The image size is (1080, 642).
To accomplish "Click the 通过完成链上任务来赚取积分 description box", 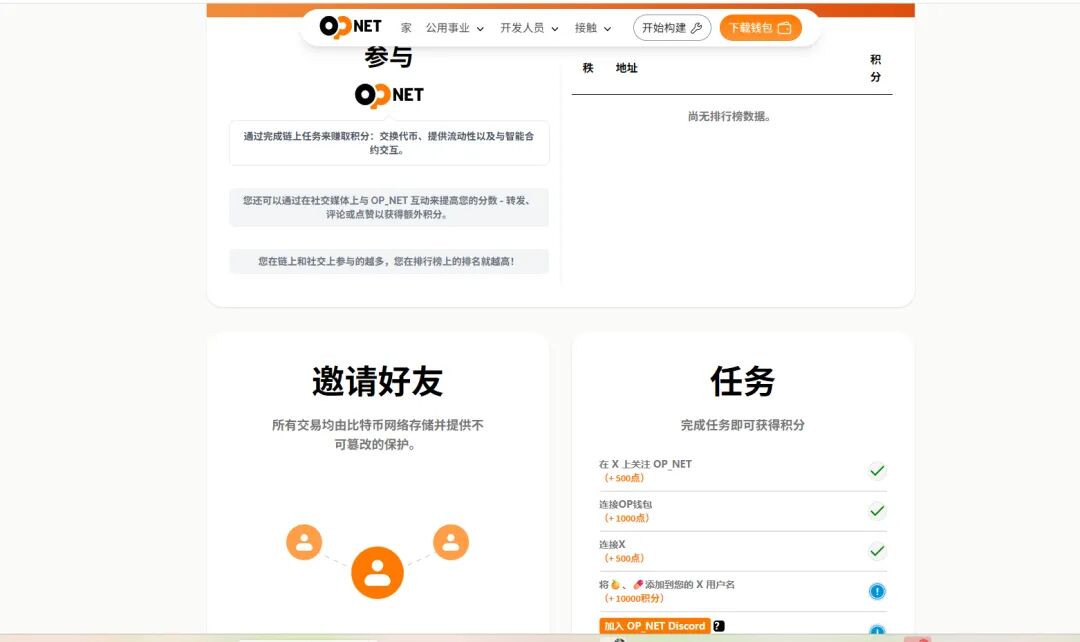I will click(389, 143).
